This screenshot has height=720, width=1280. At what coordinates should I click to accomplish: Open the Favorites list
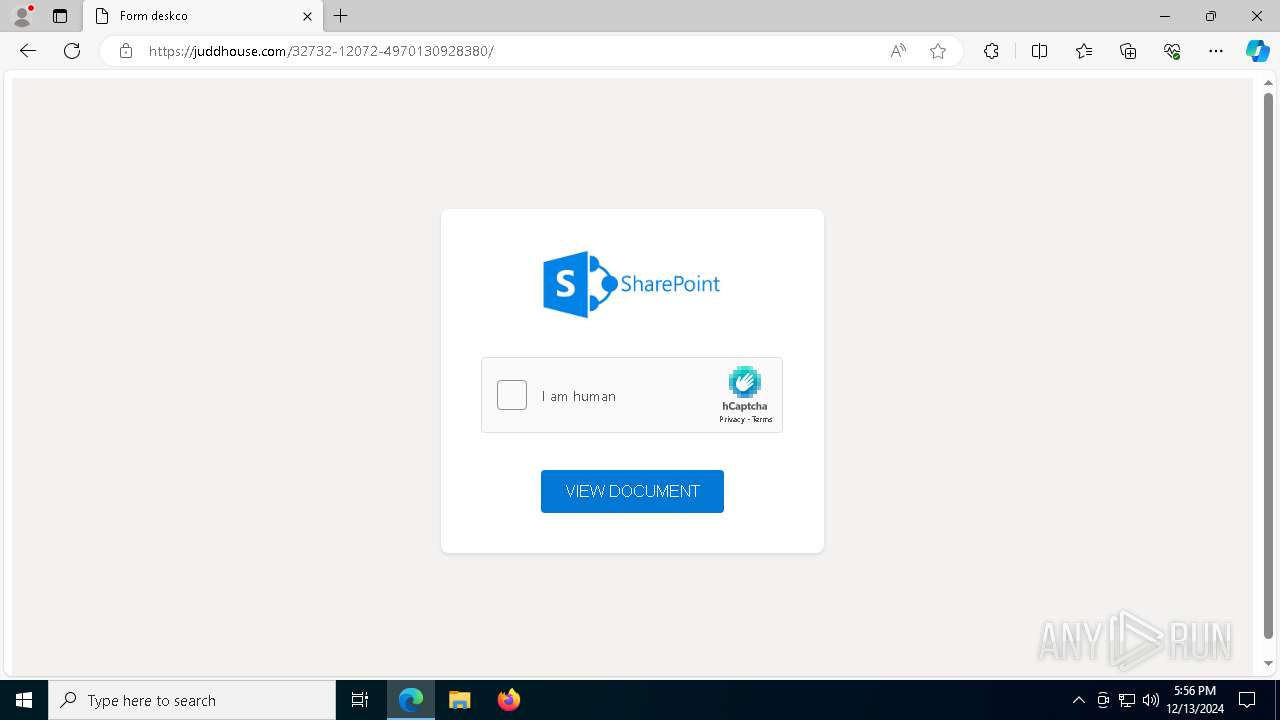tap(1084, 51)
